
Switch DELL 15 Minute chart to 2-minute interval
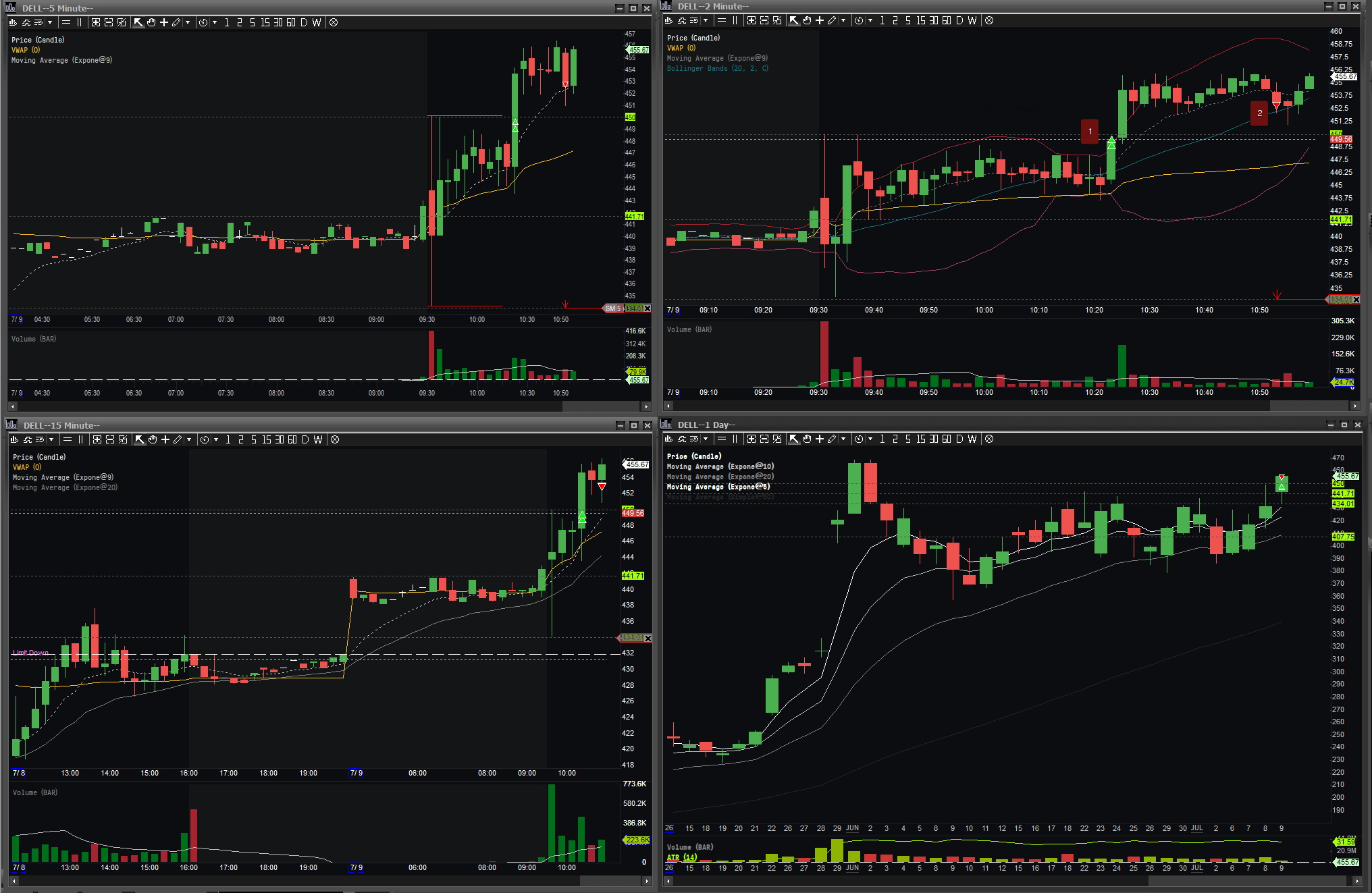pyautogui.click(x=241, y=439)
